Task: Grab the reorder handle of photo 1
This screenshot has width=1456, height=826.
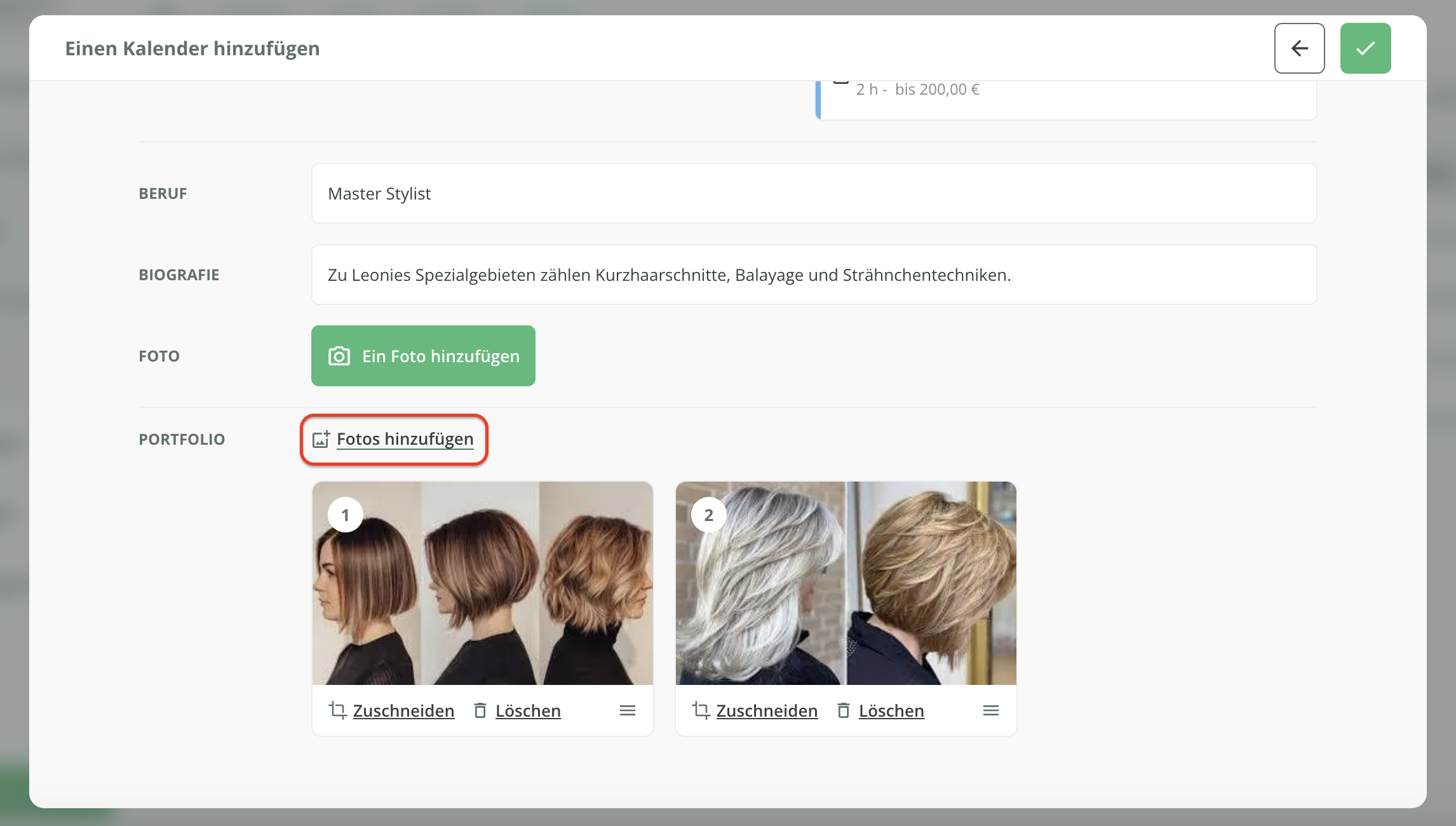Action: (627, 710)
